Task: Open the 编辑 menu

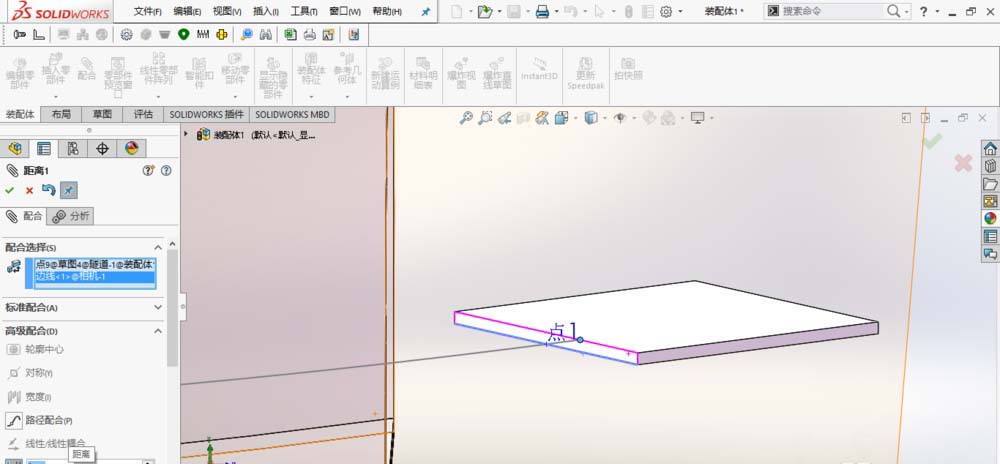Action: [x=187, y=11]
